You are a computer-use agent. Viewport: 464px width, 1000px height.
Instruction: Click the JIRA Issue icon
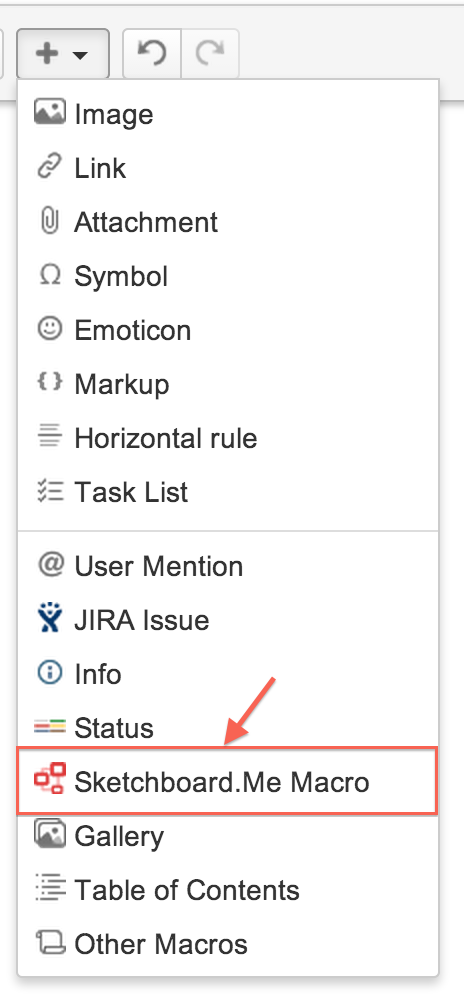click(x=50, y=619)
